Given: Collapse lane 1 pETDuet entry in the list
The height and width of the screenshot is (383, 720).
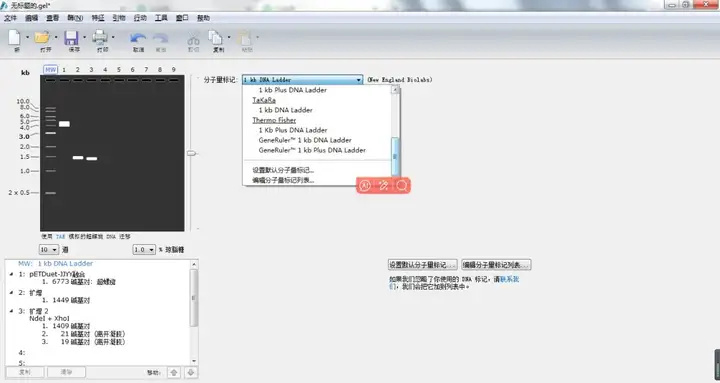Looking at the screenshot, I should [x=11, y=274].
